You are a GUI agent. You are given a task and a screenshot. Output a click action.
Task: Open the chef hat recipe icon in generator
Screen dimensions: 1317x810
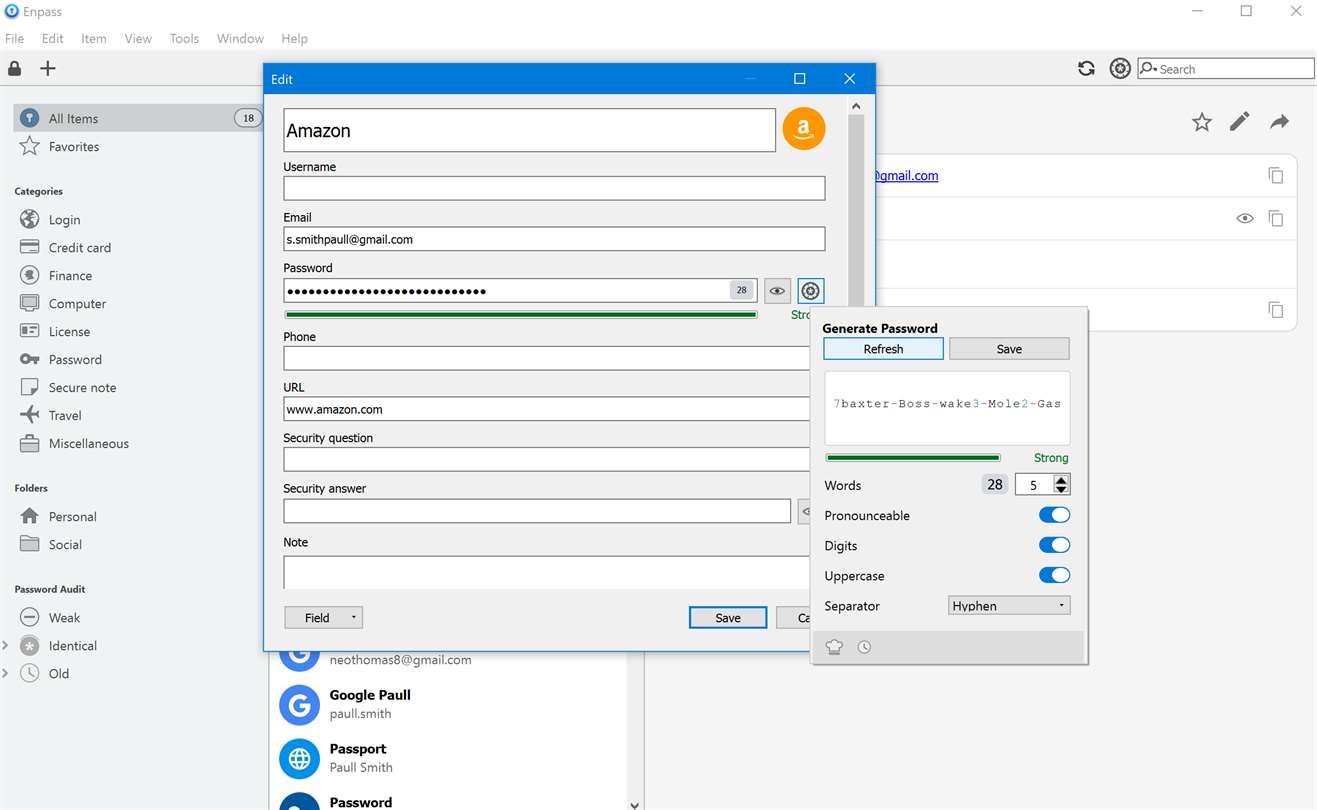pyautogui.click(x=834, y=647)
